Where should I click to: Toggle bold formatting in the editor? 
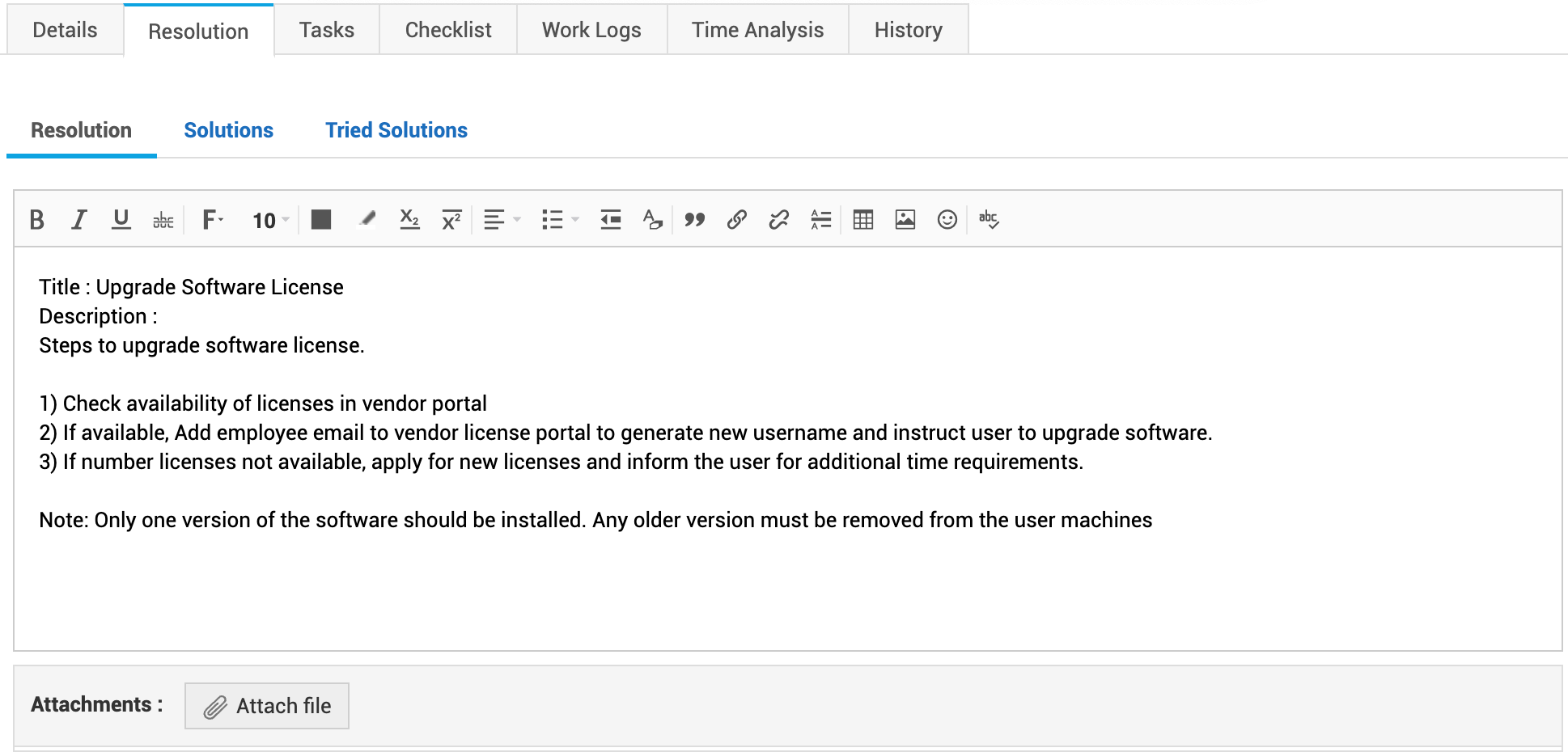[x=36, y=220]
